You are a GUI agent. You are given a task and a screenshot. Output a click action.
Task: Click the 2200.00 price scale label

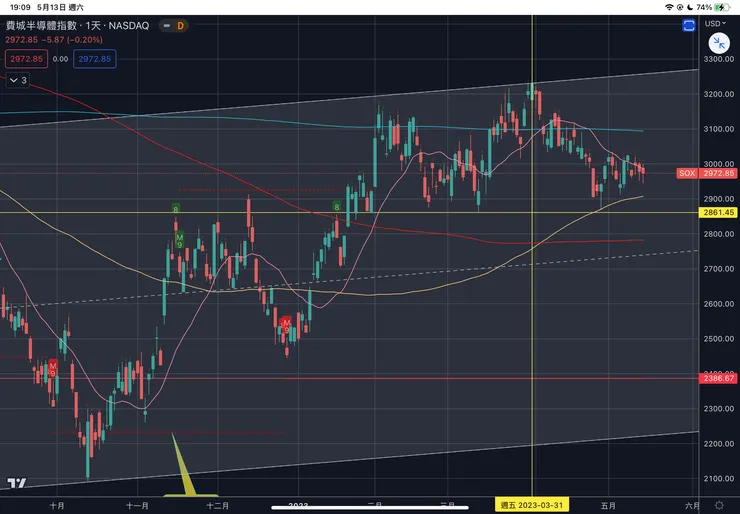pyautogui.click(x=719, y=443)
